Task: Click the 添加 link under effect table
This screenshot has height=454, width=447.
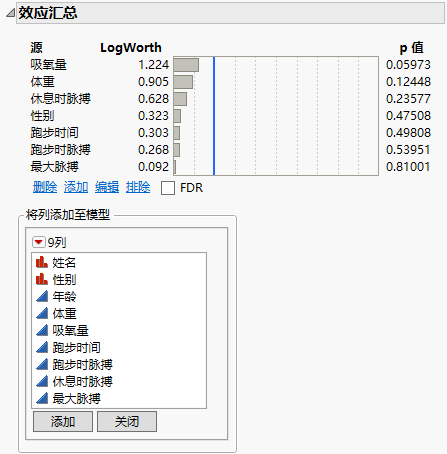Action: [76, 187]
